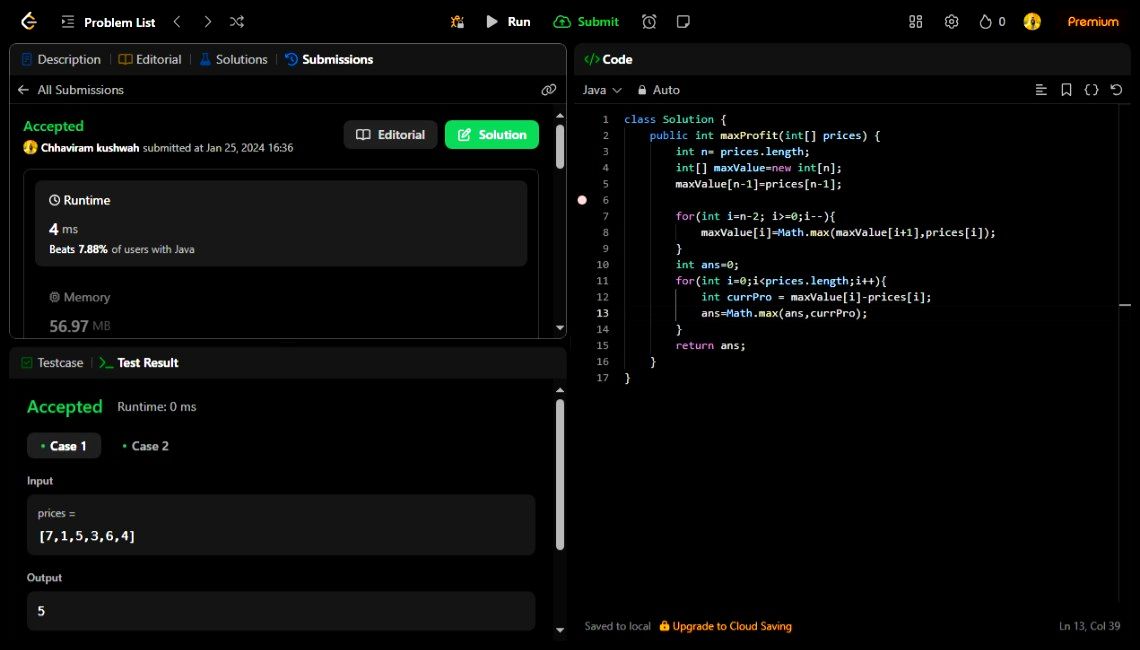Switch to the Description tab
The image size is (1140, 650).
[x=61, y=60]
